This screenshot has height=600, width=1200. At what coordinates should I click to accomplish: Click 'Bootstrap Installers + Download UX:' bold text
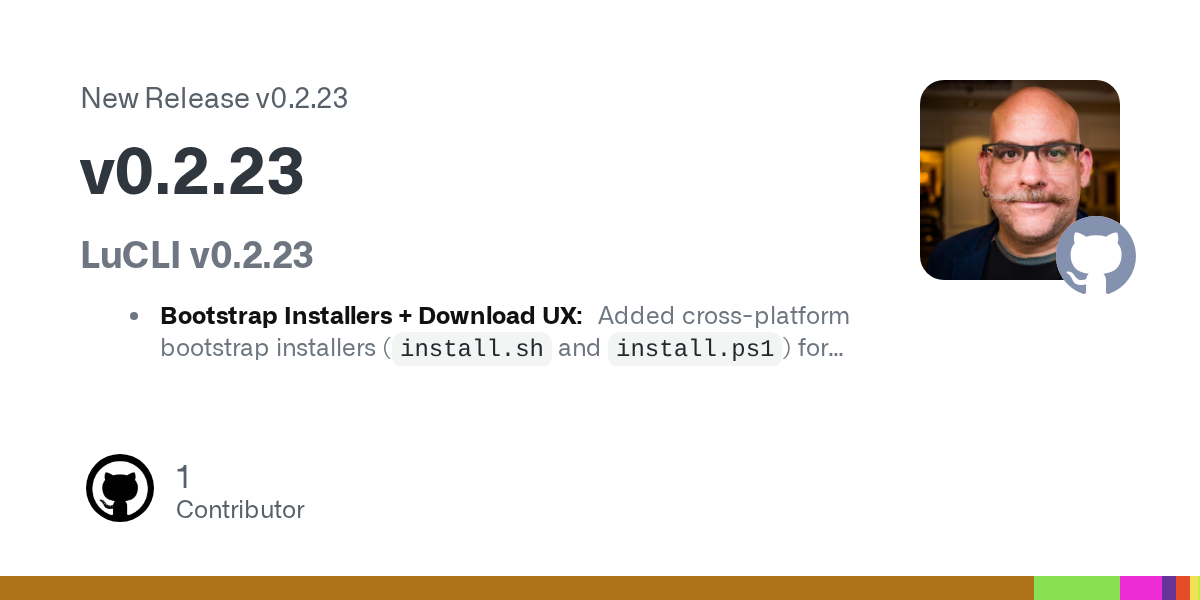(371, 316)
